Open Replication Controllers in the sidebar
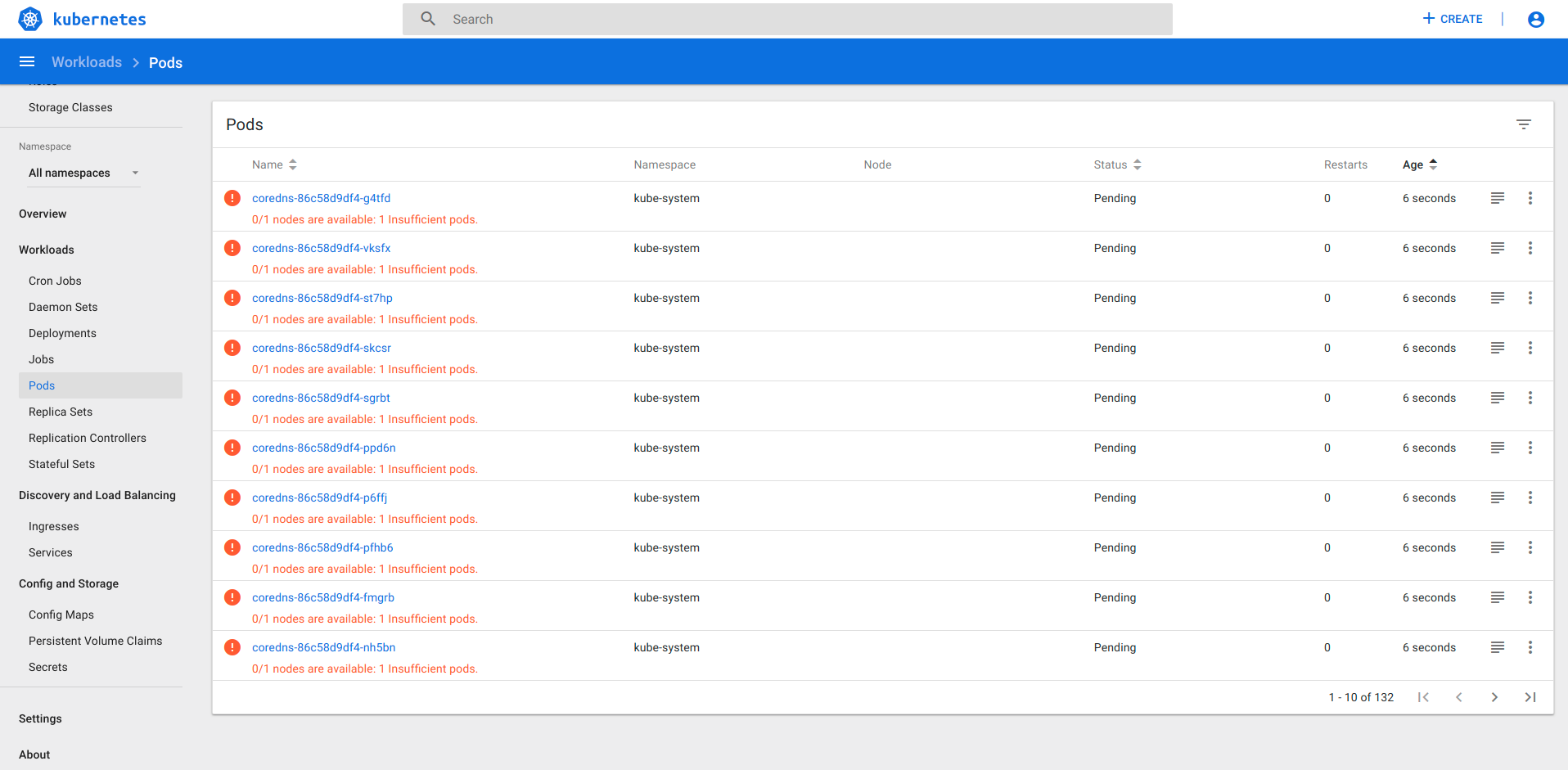The image size is (1568, 770). [x=88, y=438]
